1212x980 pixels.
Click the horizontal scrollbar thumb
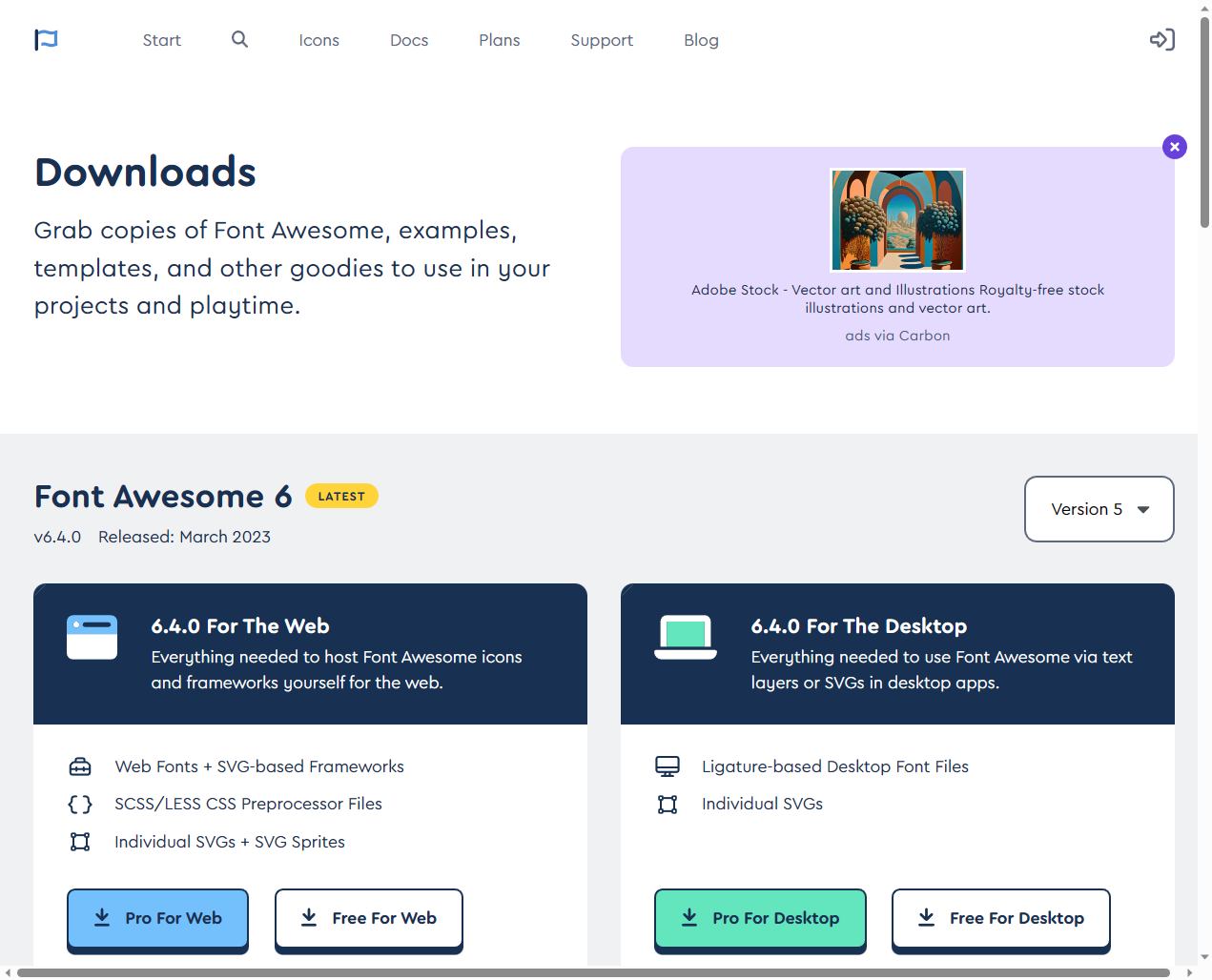593,973
